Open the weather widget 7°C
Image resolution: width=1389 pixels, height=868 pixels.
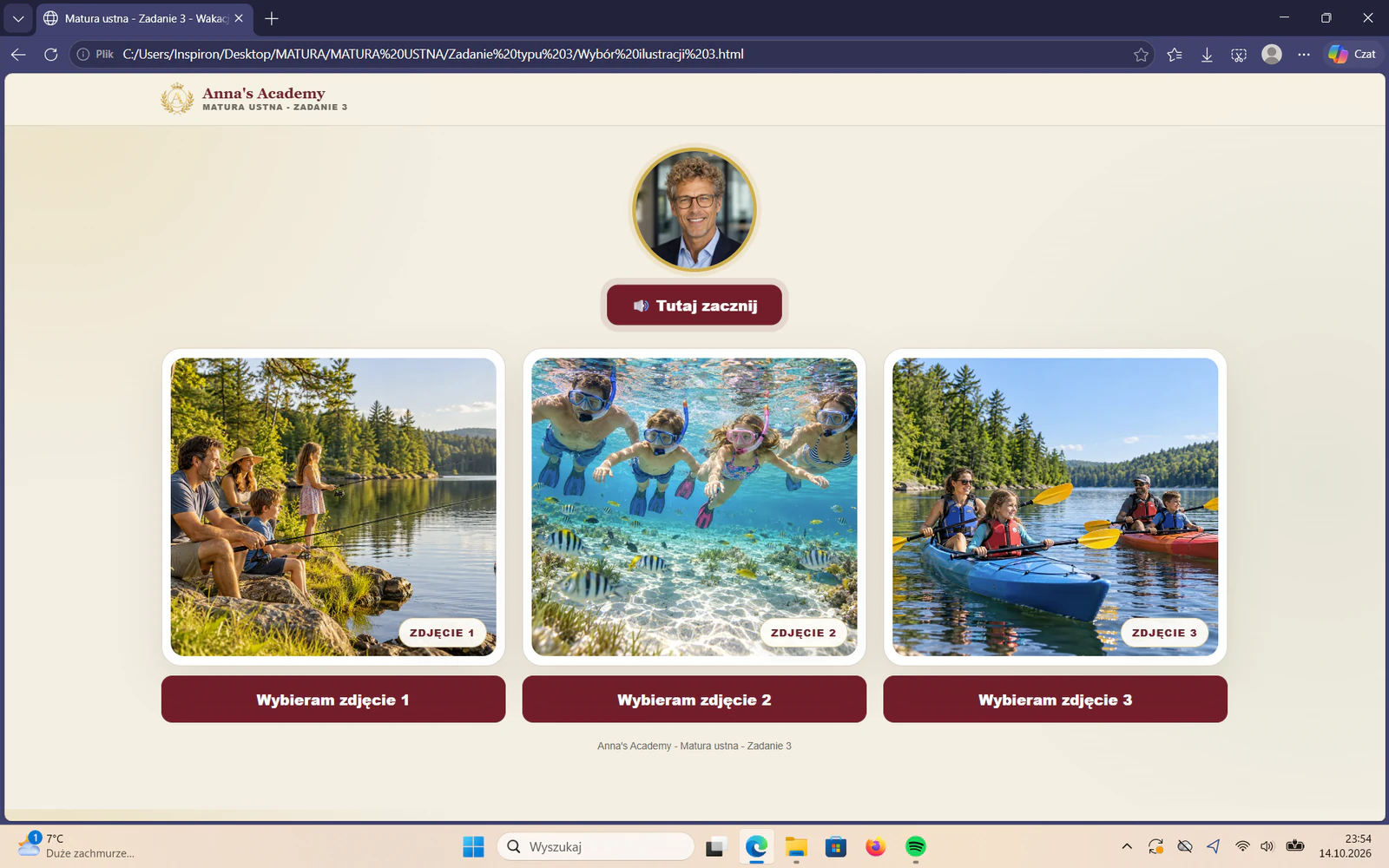coord(76,845)
